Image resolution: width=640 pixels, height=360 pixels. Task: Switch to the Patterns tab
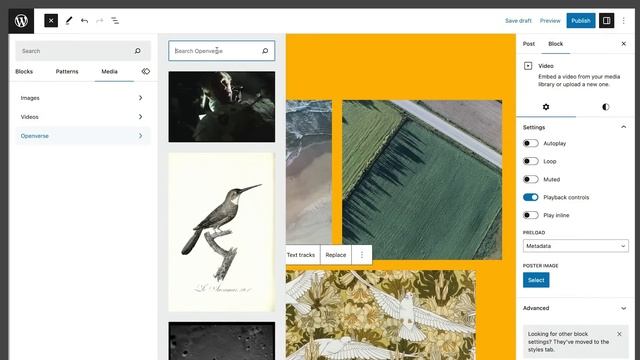coord(67,71)
